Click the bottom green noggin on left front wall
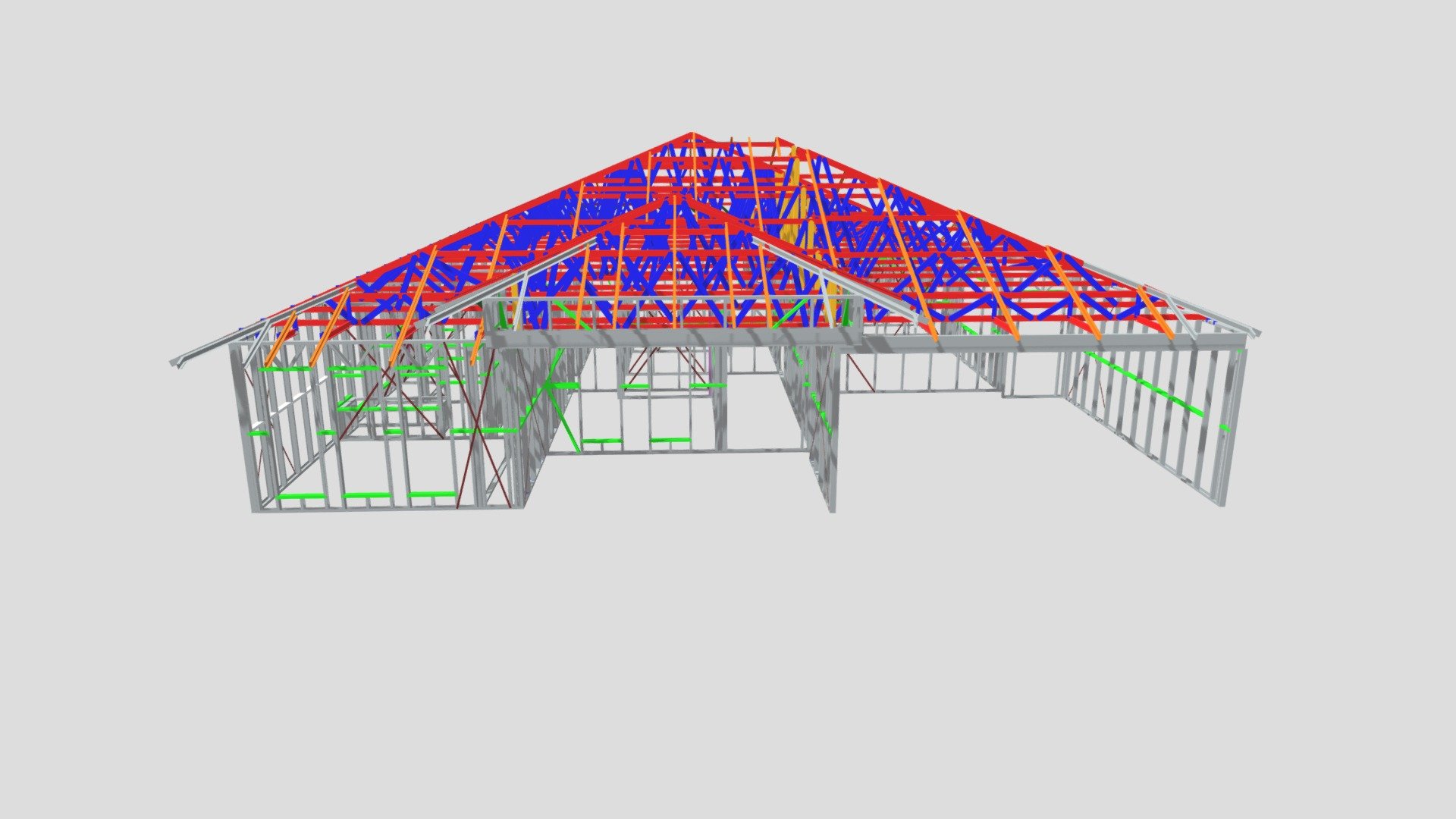The height and width of the screenshot is (819, 1456). click(368, 496)
